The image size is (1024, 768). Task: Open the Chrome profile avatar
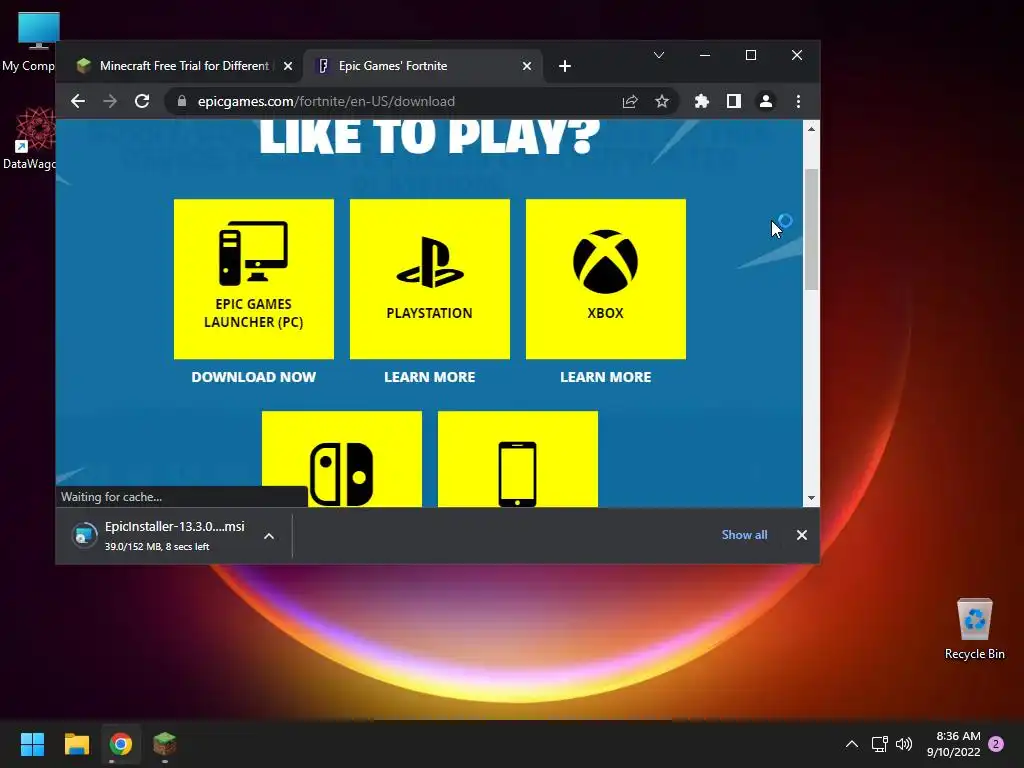point(765,101)
